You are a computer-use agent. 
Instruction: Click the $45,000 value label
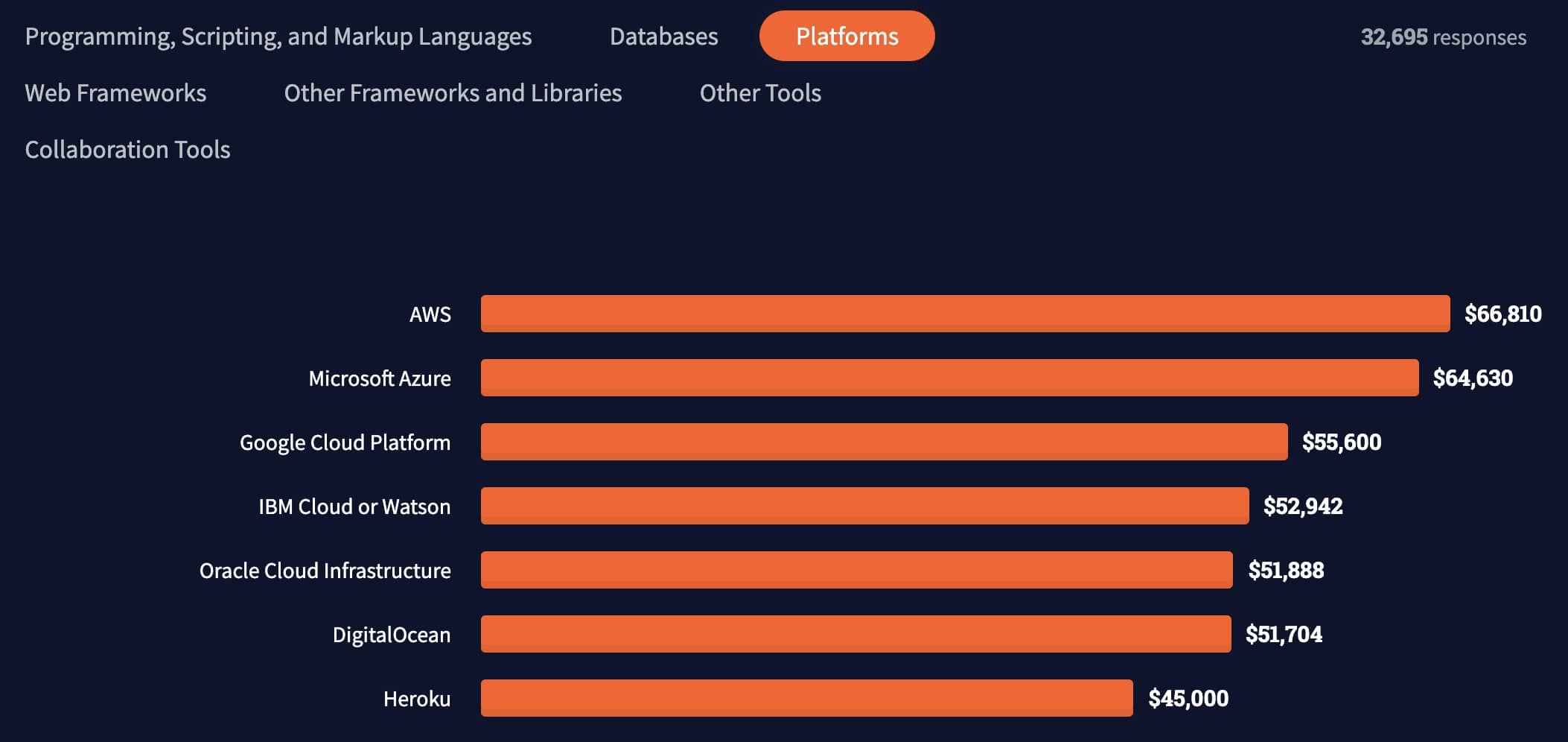pyautogui.click(x=1188, y=698)
